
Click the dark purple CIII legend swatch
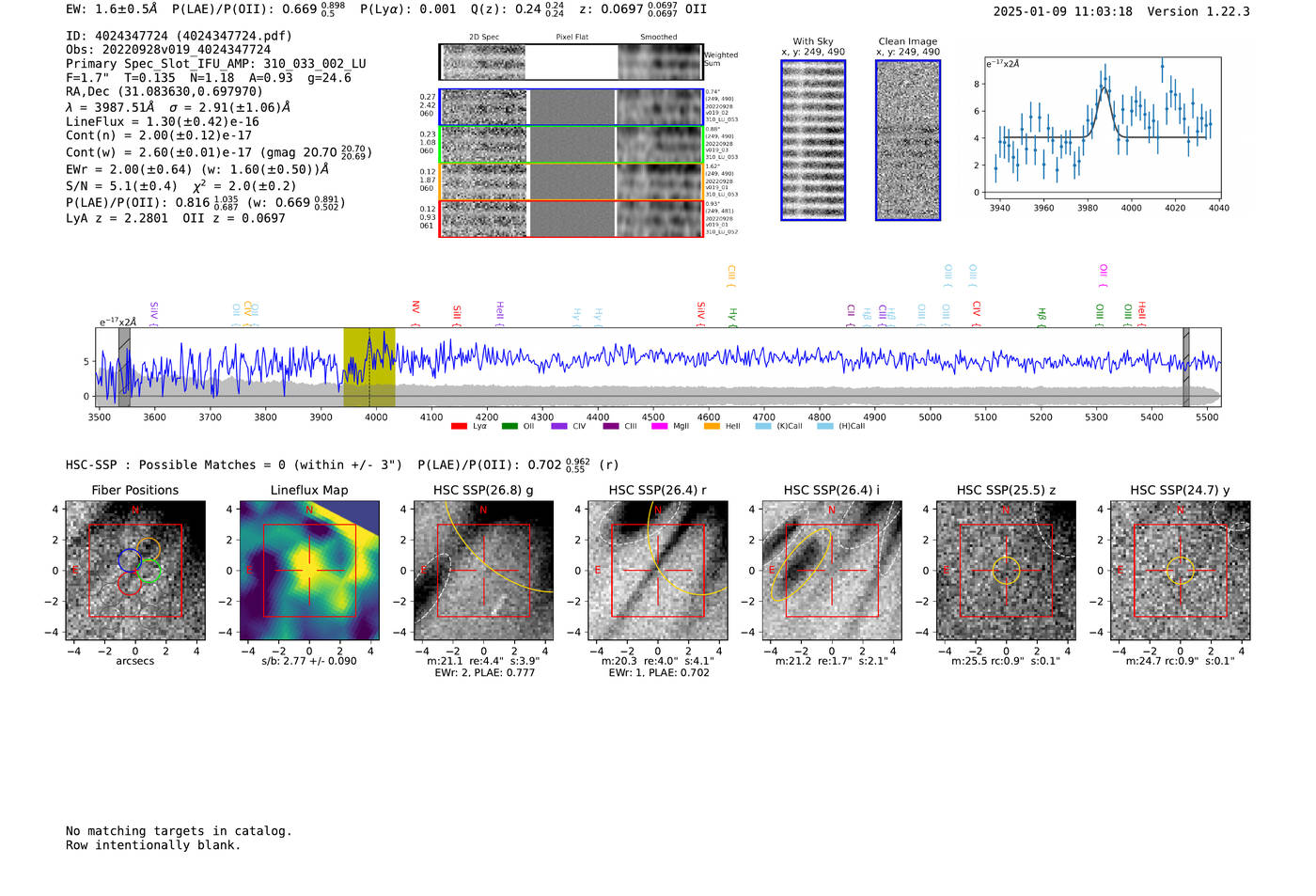point(611,426)
